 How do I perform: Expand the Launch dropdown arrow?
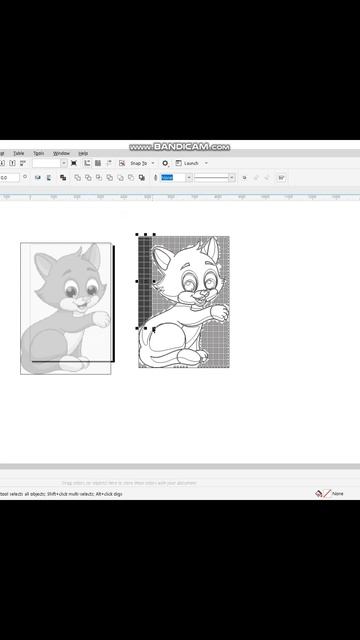click(x=206, y=163)
